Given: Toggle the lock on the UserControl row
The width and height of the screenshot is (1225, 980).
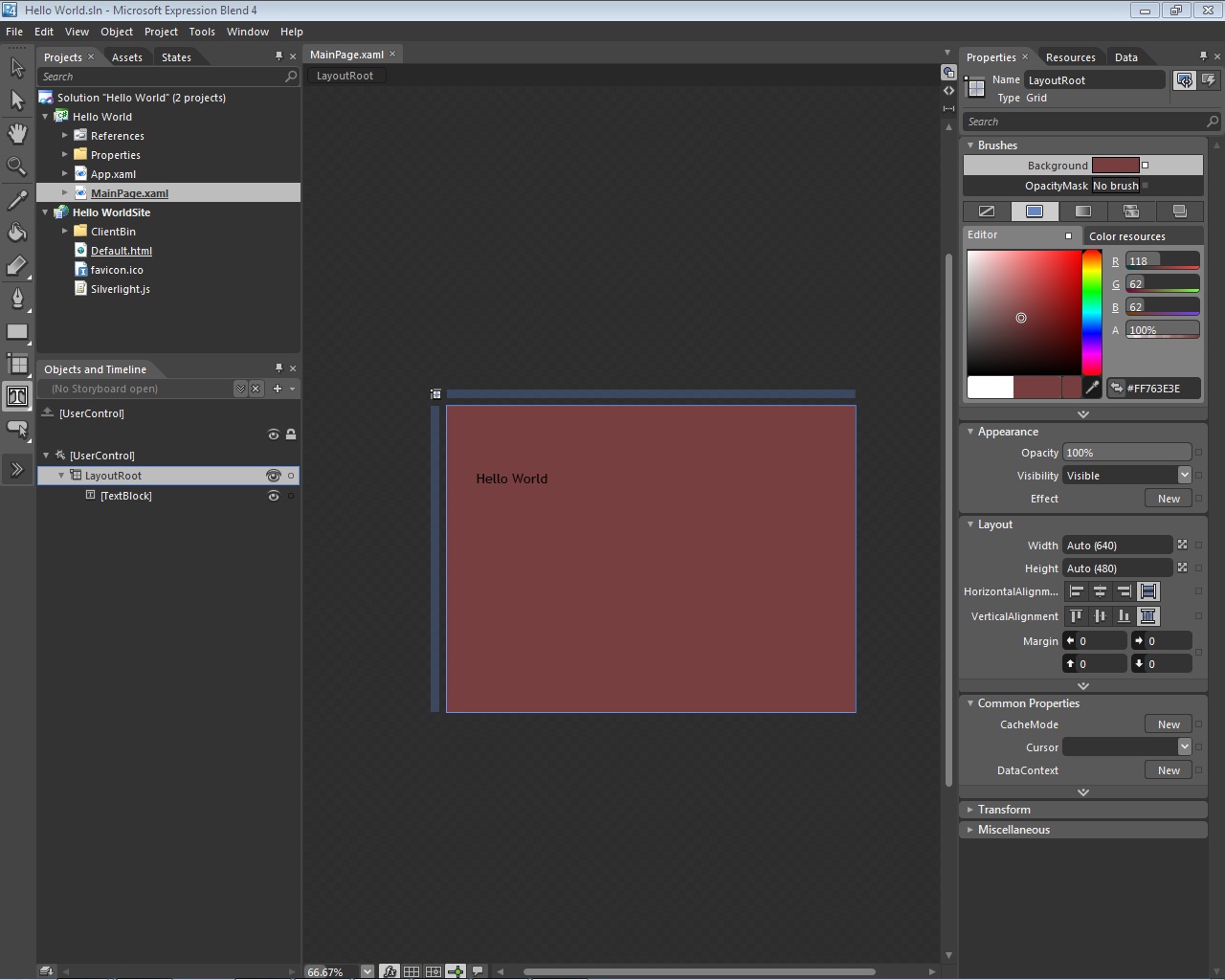Looking at the screenshot, I should pos(290,434).
